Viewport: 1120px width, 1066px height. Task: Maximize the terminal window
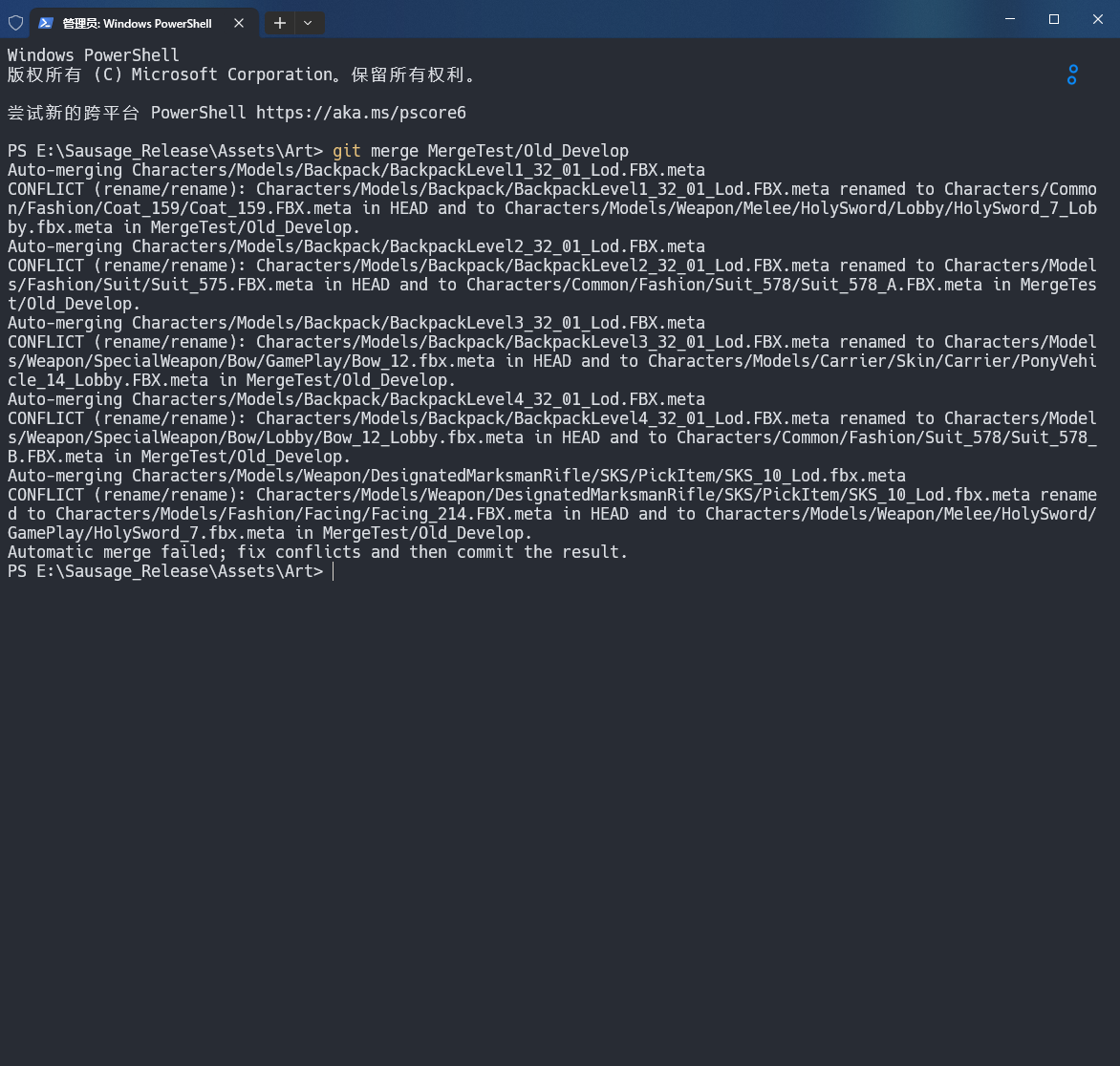pyautogui.click(x=1054, y=19)
